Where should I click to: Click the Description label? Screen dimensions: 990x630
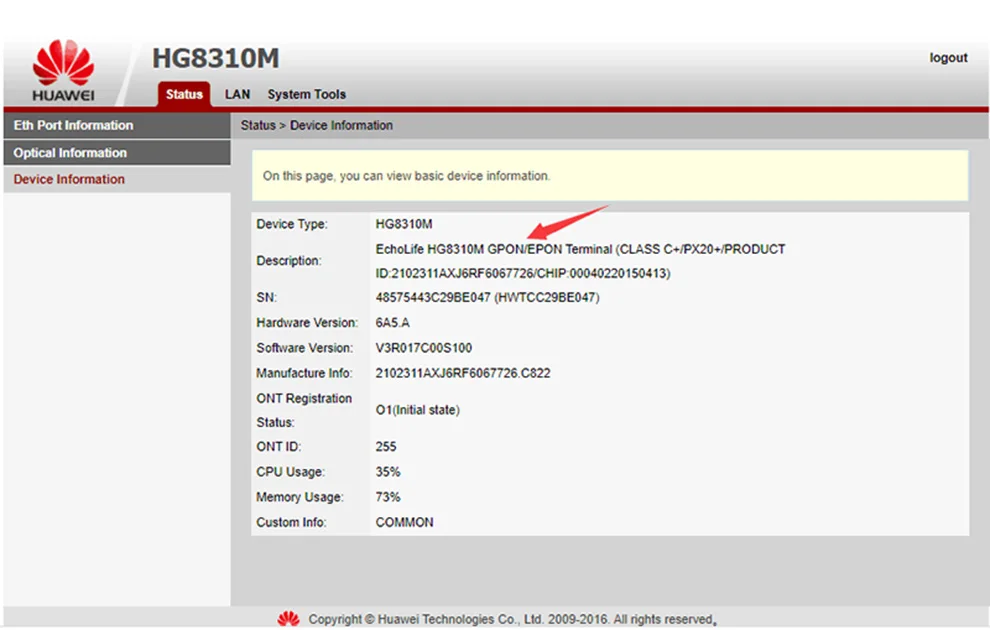[x=289, y=261]
